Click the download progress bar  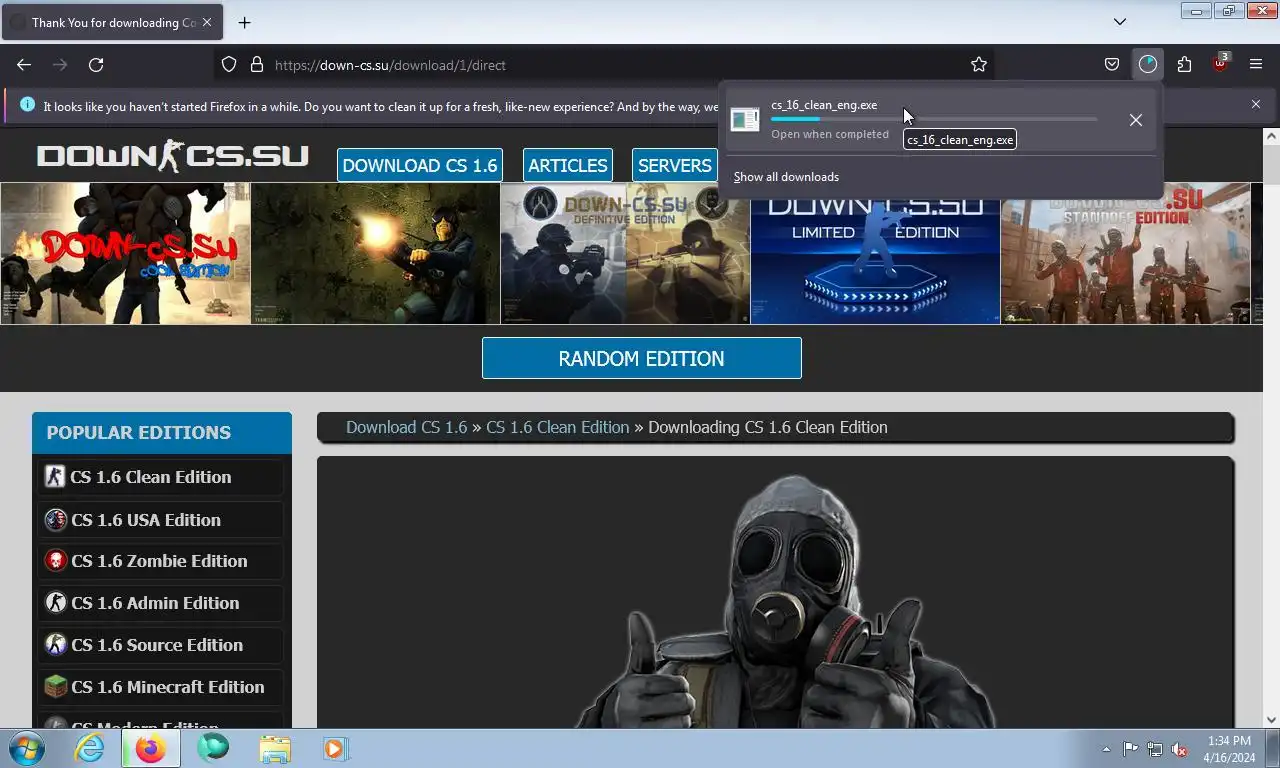click(x=934, y=119)
